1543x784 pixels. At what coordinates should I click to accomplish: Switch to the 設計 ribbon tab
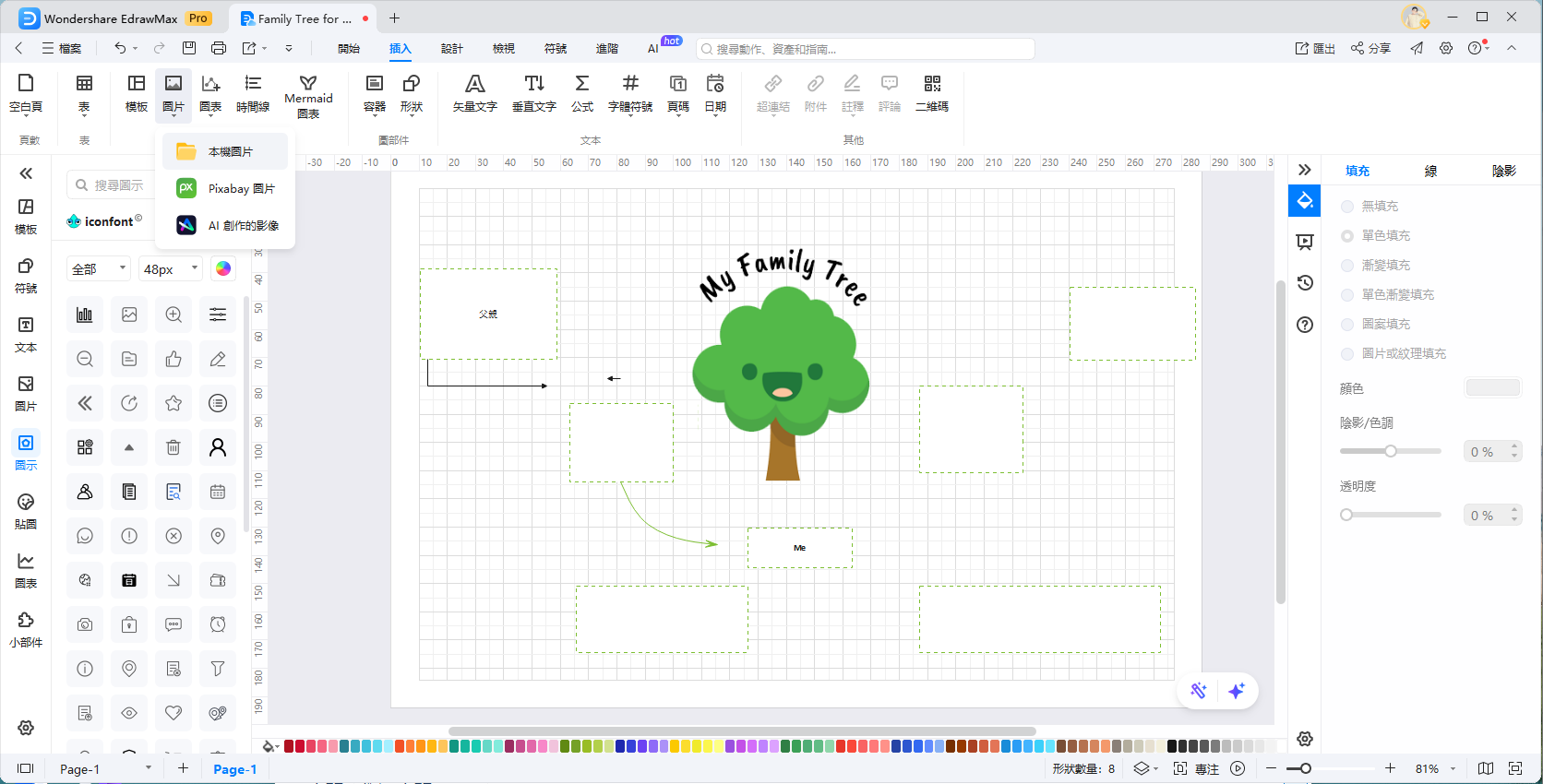(x=451, y=48)
